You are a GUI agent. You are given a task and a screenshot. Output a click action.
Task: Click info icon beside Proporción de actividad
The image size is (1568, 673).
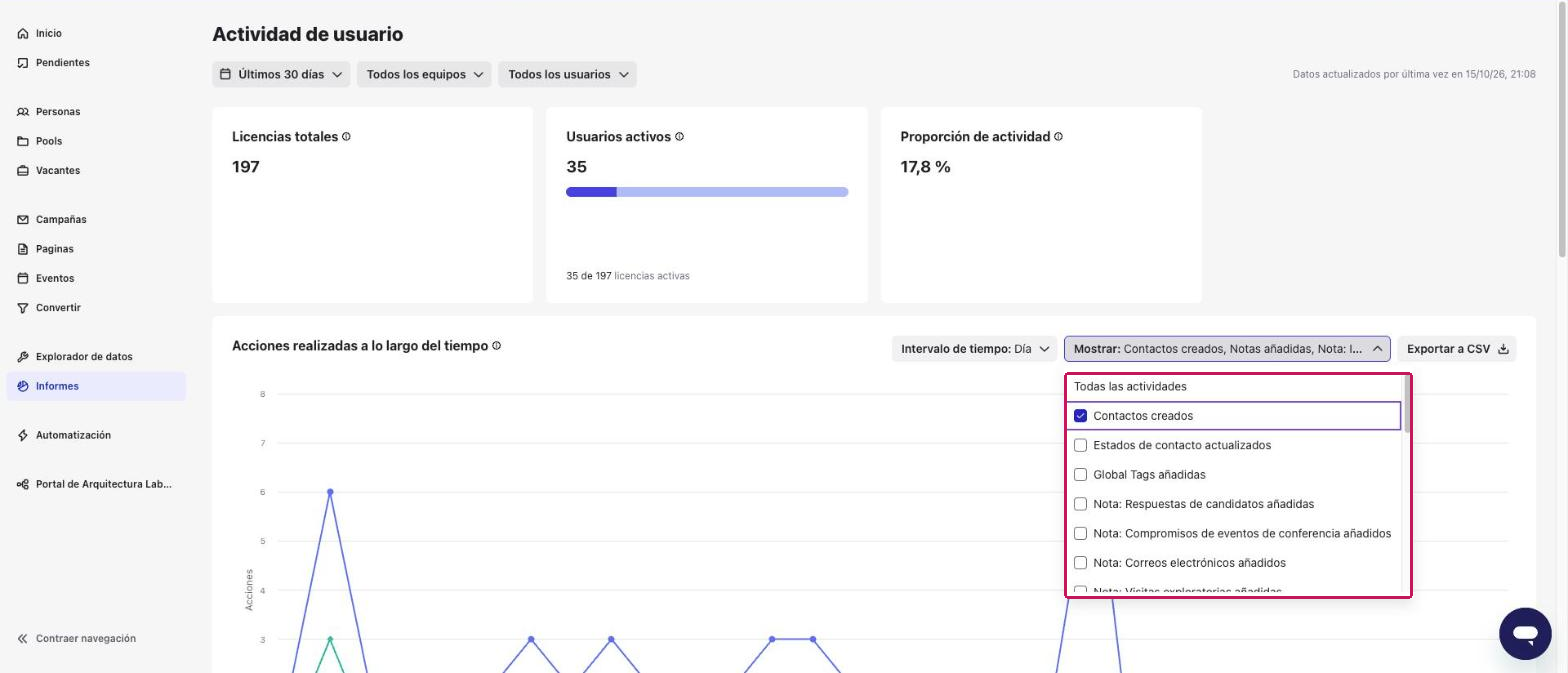[1058, 137]
